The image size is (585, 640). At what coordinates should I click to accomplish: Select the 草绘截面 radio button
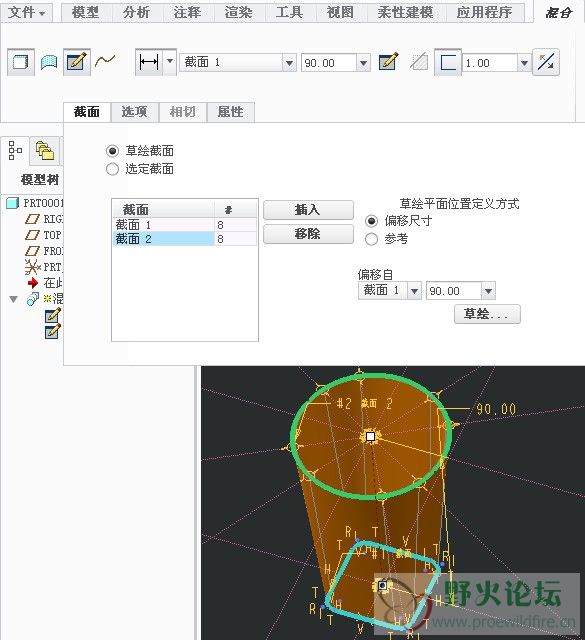pyautogui.click(x=112, y=151)
